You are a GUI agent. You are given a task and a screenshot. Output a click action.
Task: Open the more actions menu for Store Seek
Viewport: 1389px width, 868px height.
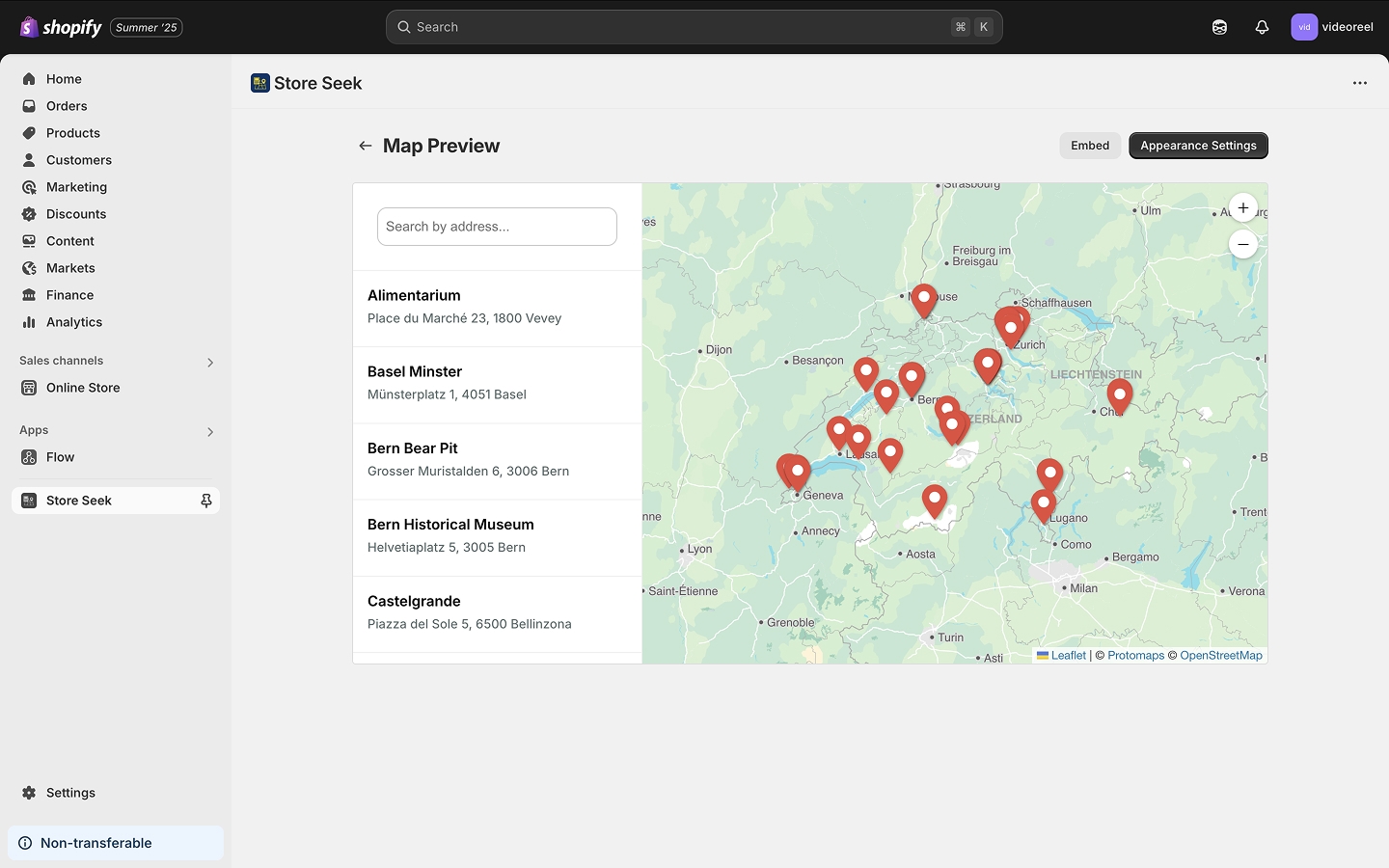click(1360, 83)
